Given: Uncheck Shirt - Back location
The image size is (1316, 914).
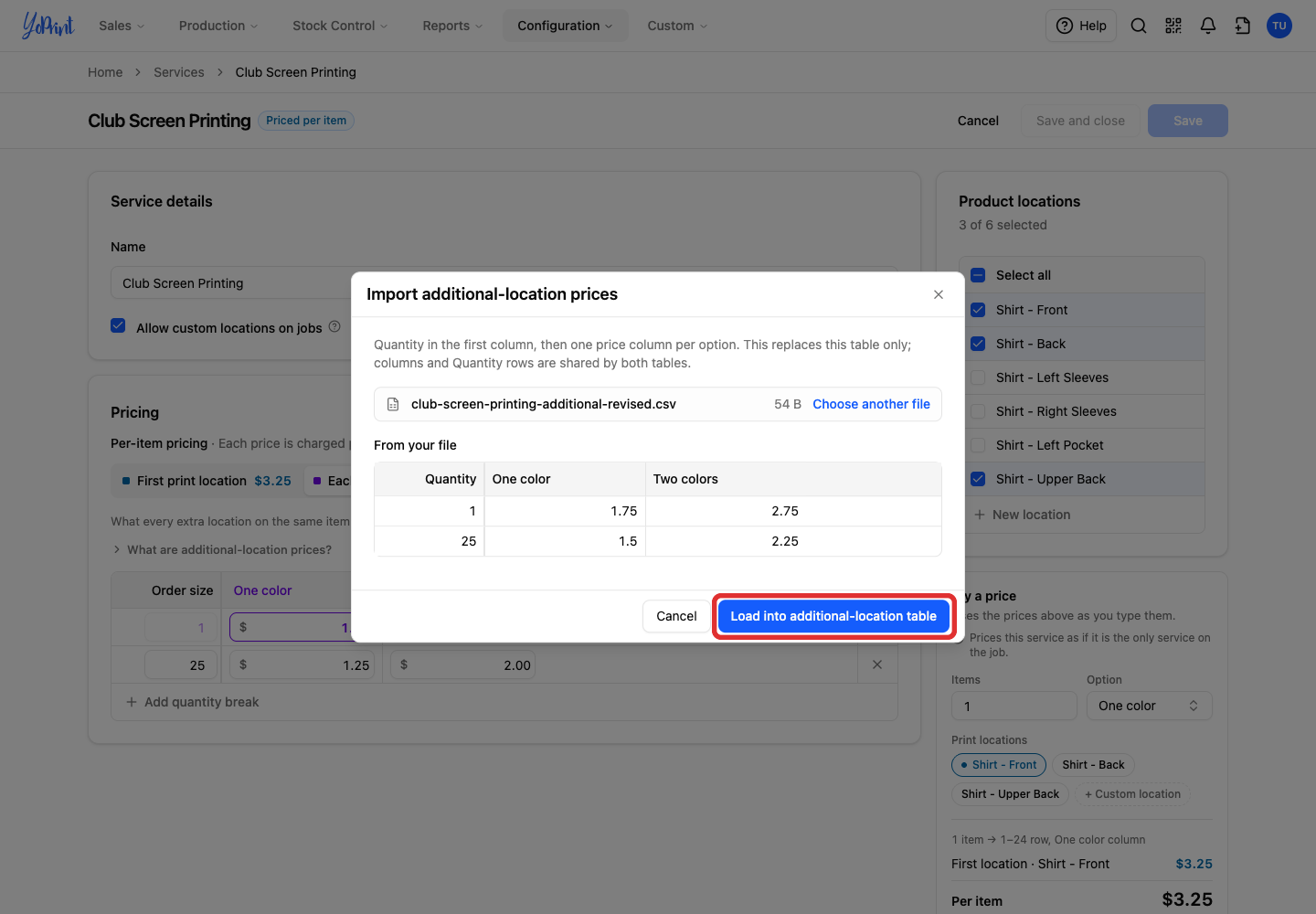Looking at the screenshot, I should pyautogui.click(x=978, y=344).
